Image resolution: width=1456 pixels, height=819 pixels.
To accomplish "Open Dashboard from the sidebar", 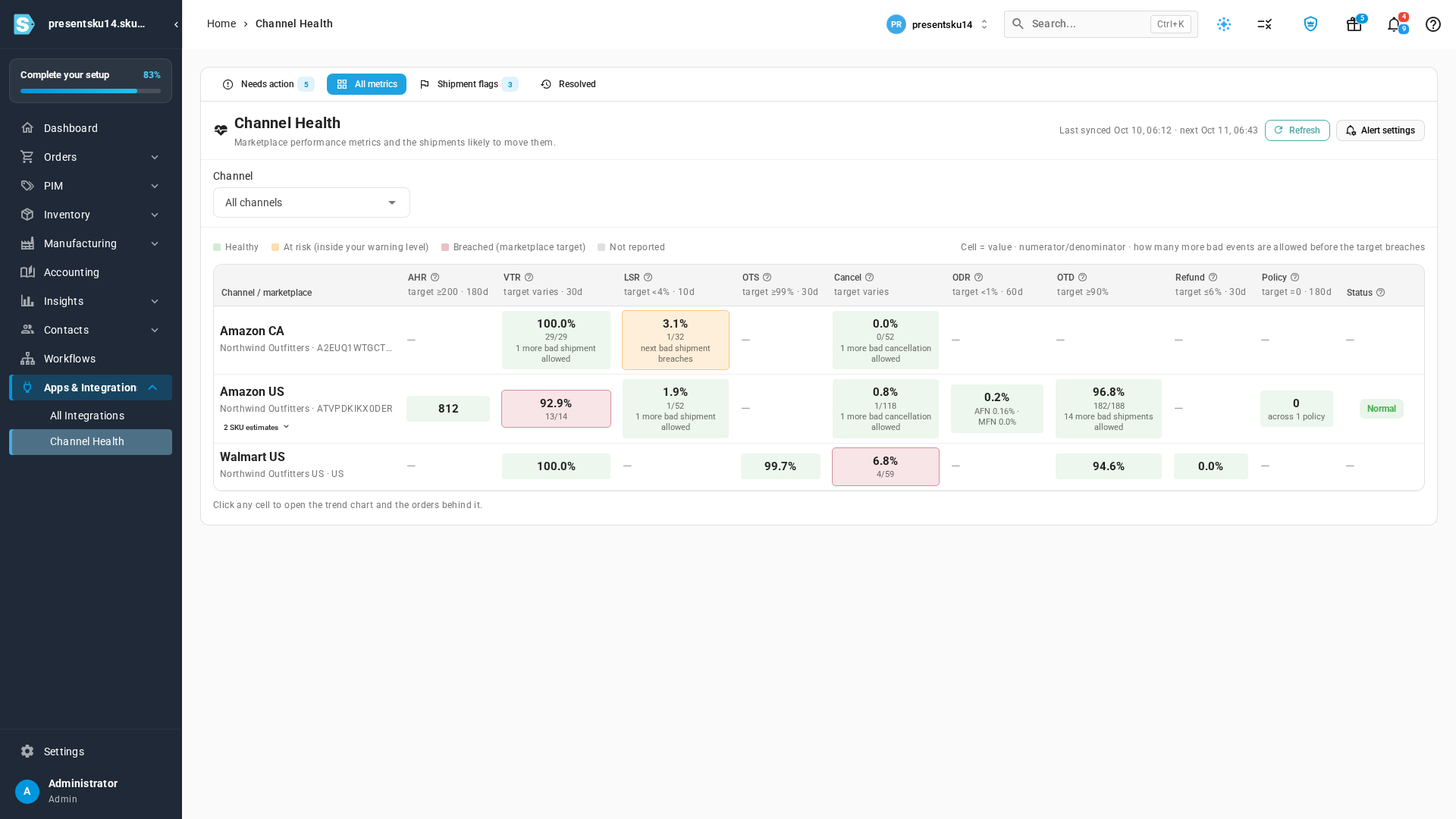I will click(91, 128).
